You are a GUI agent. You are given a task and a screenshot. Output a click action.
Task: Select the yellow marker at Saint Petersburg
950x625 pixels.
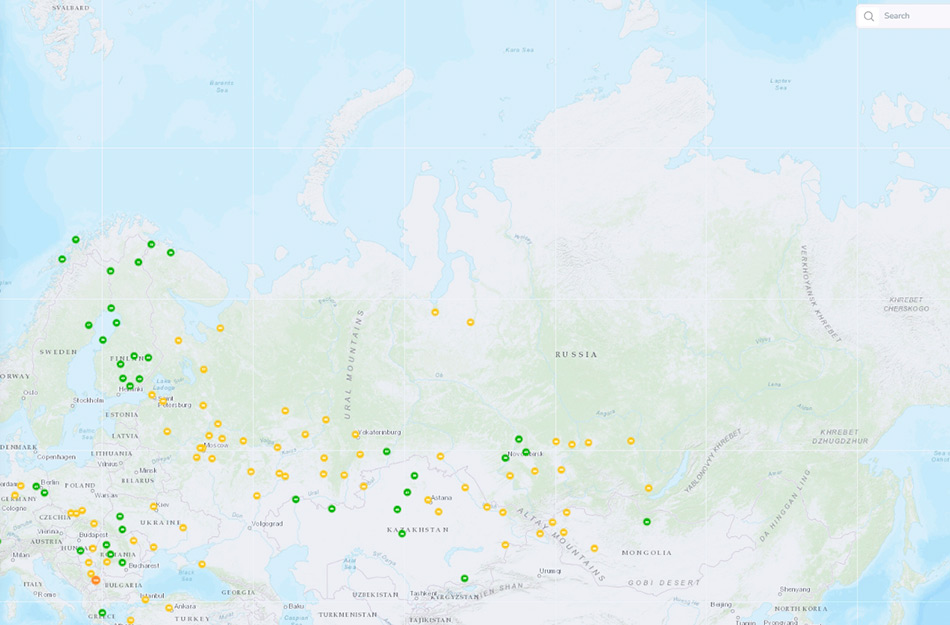pos(154,396)
